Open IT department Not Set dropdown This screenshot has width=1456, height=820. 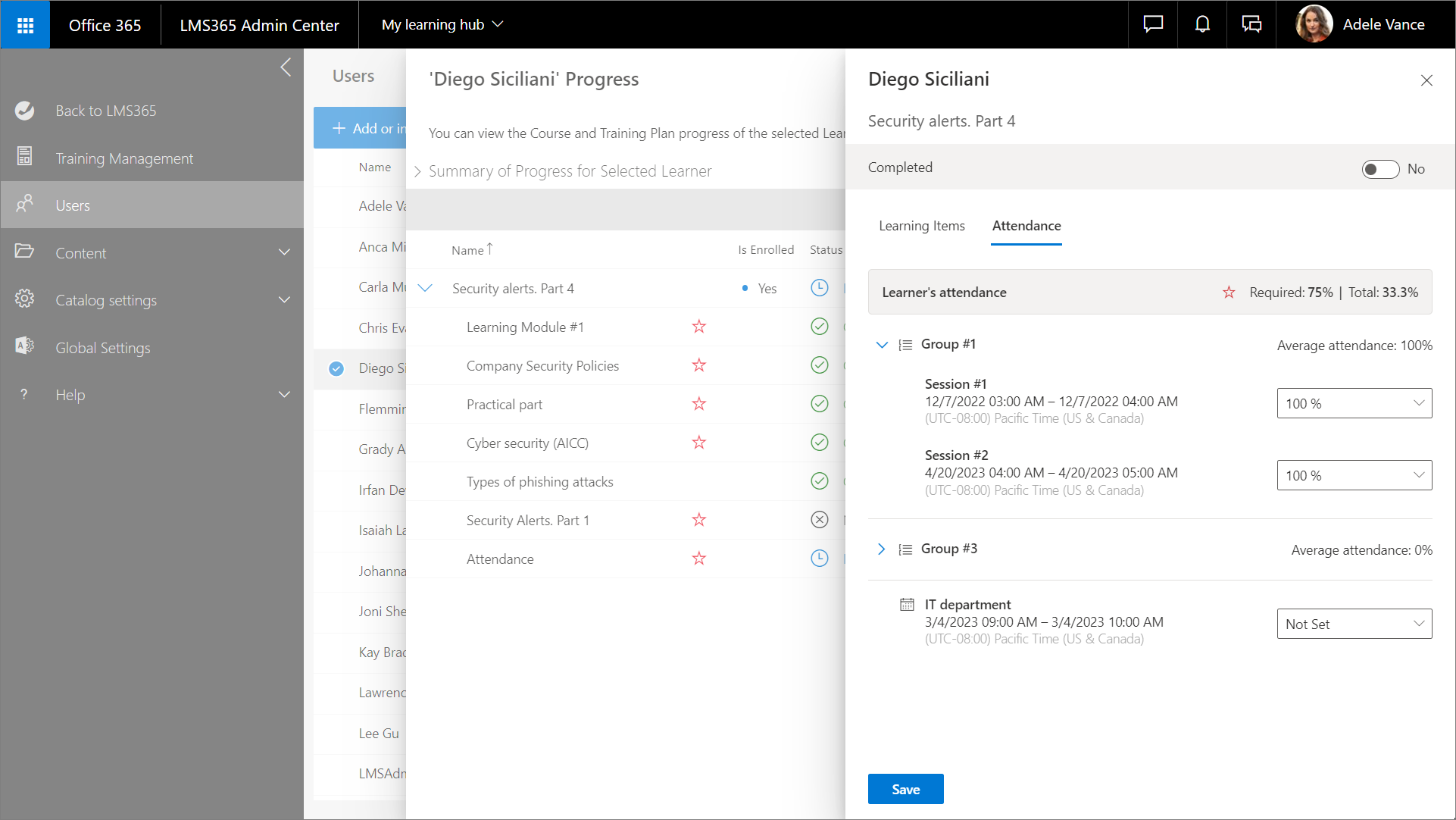tap(1354, 624)
